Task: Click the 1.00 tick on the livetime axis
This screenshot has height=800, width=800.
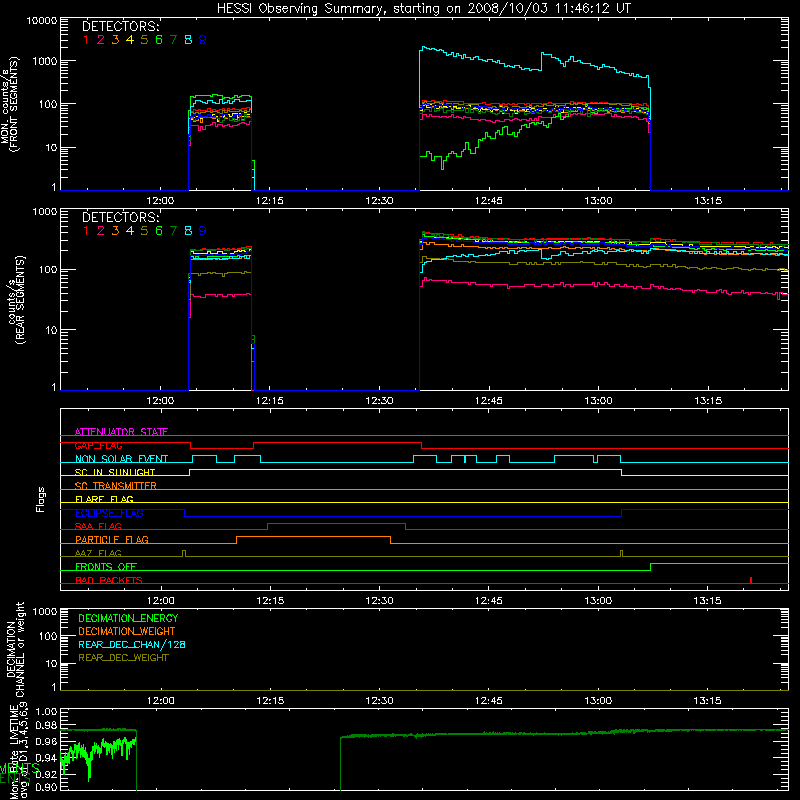Action: click(46, 712)
